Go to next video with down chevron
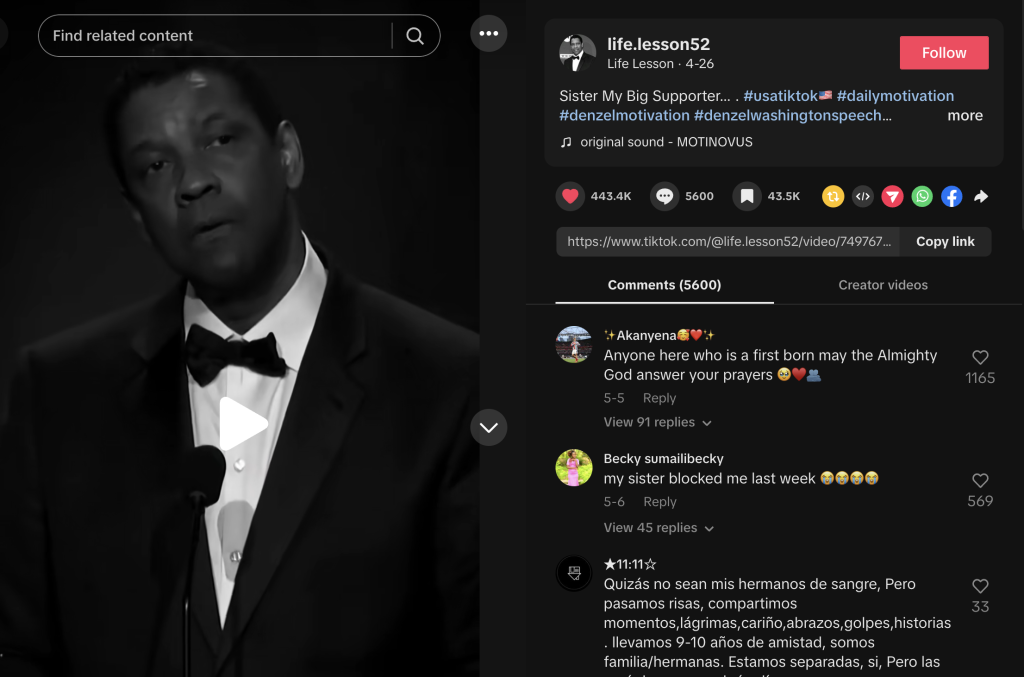This screenshot has width=1024, height=677. 488,428
